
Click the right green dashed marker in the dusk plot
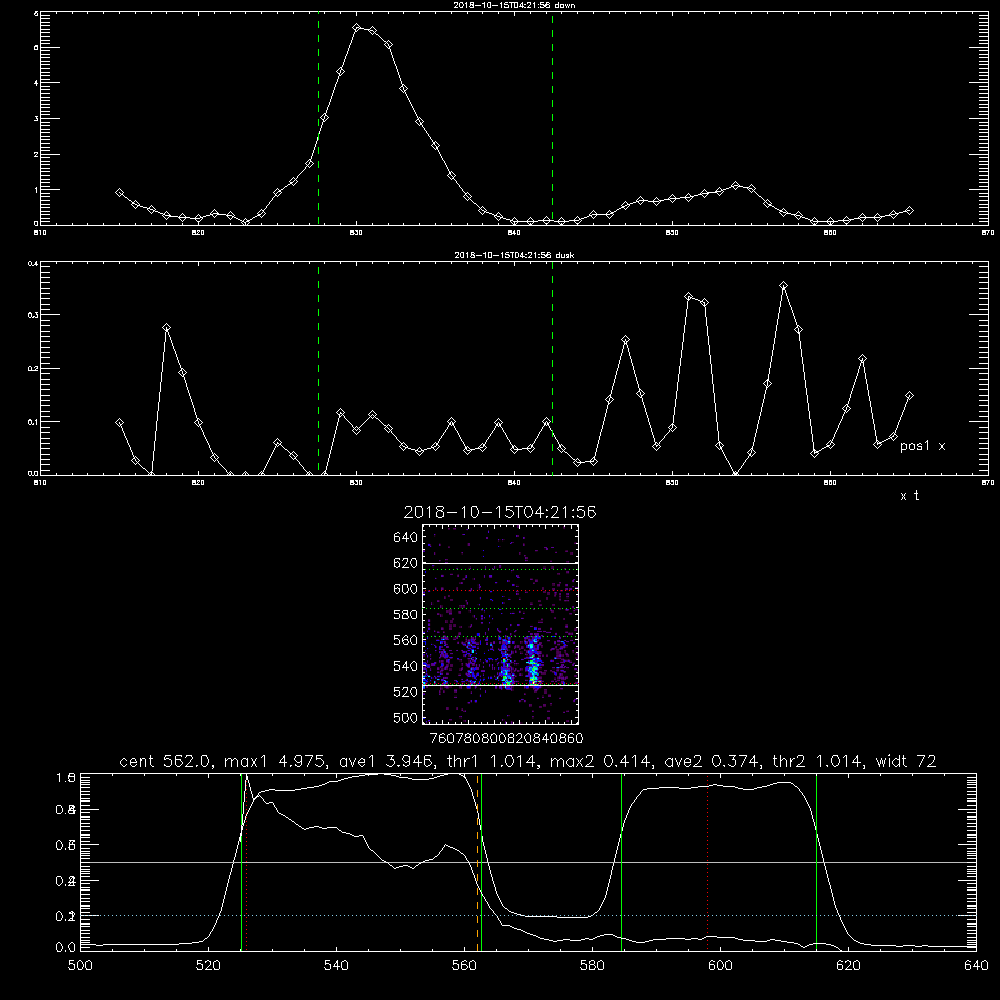[x=552, y=369]
